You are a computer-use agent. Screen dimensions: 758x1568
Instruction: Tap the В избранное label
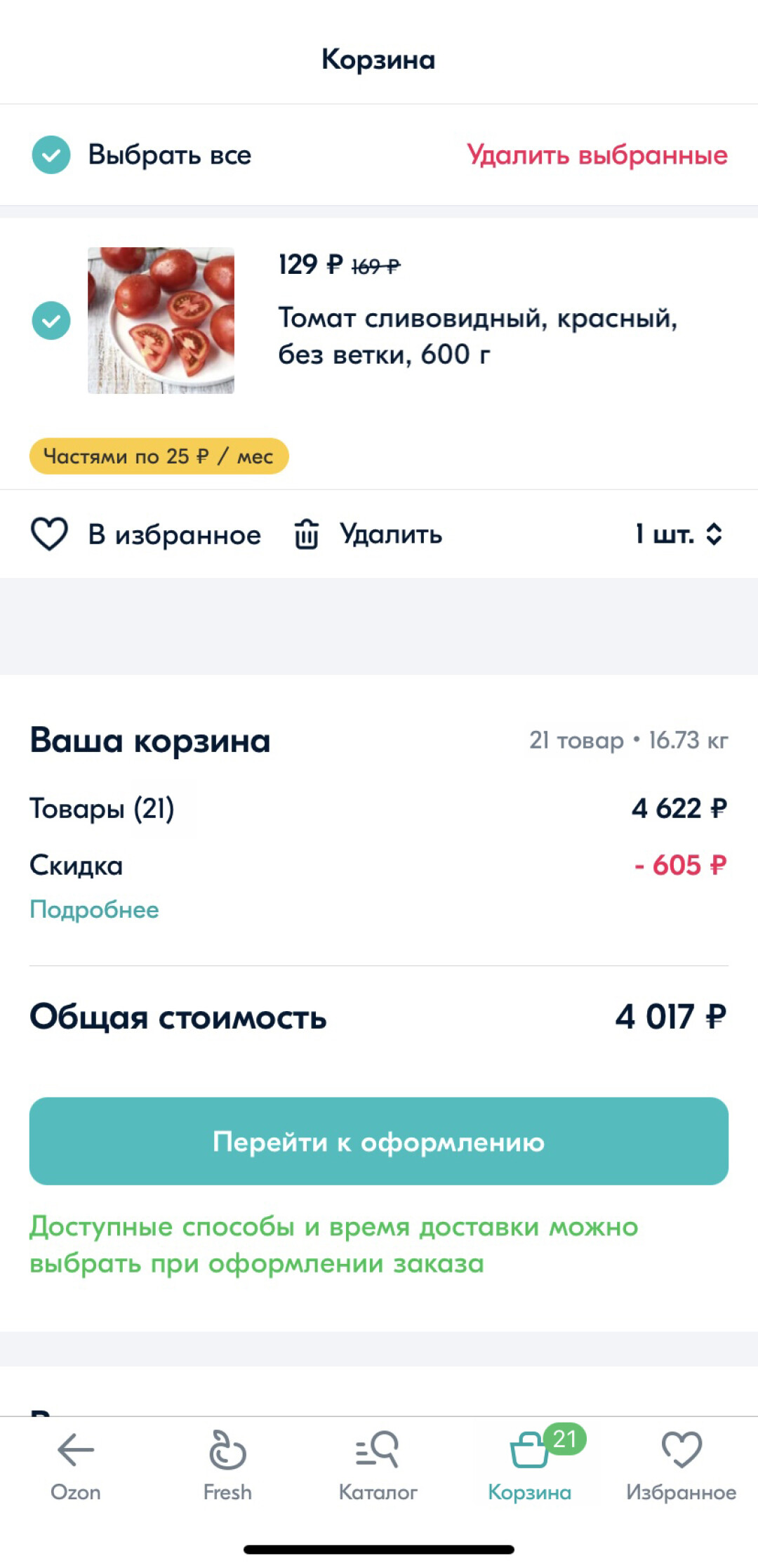174,535
